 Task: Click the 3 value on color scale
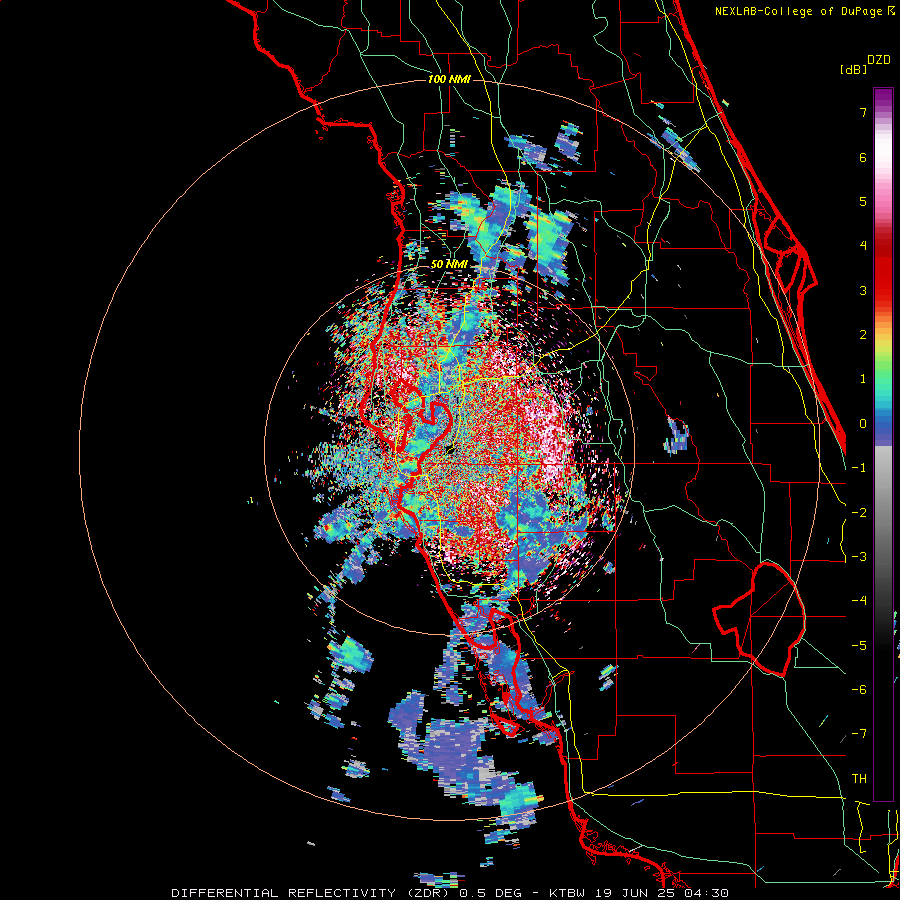click(x=863, y=290)
